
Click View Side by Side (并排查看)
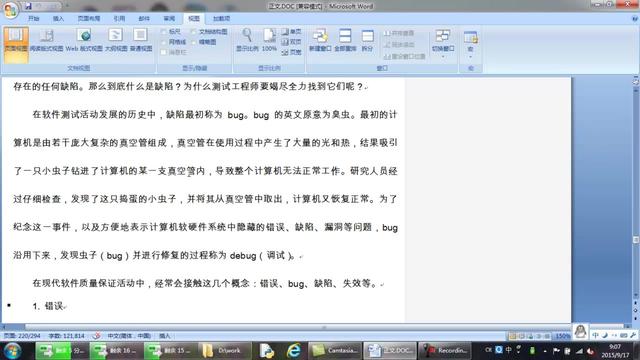(x=399, y=33)
